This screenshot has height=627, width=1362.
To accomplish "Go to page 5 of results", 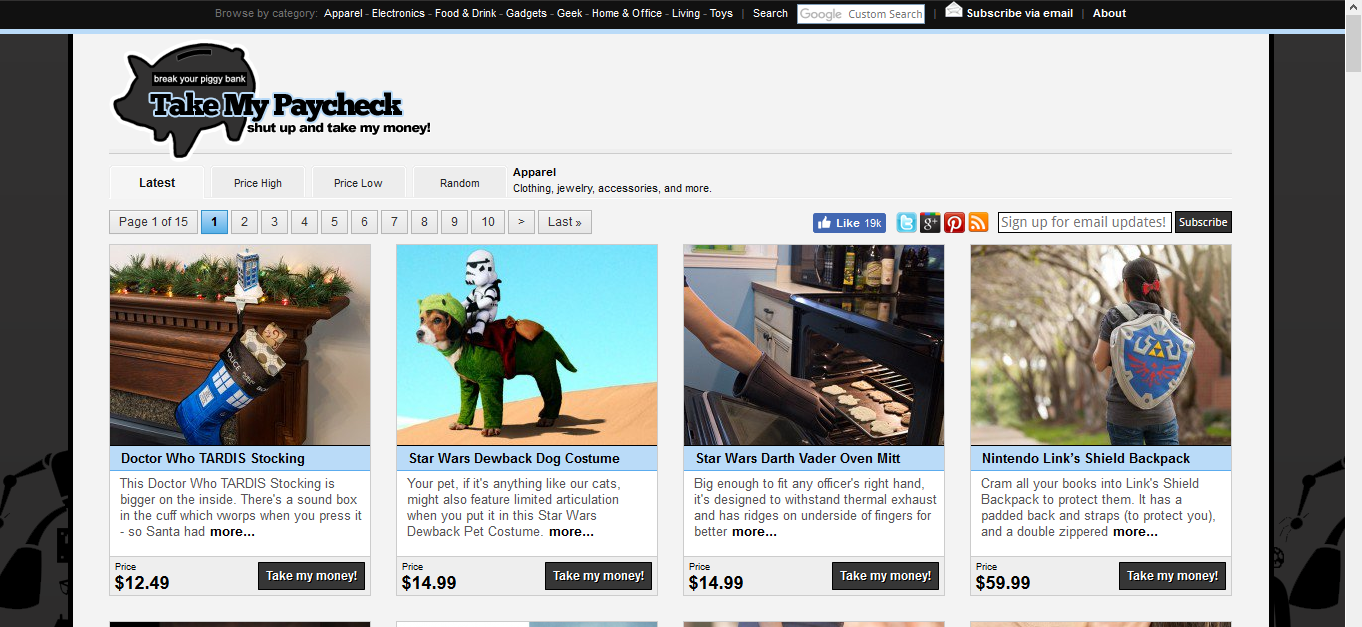I will (334, 222).
